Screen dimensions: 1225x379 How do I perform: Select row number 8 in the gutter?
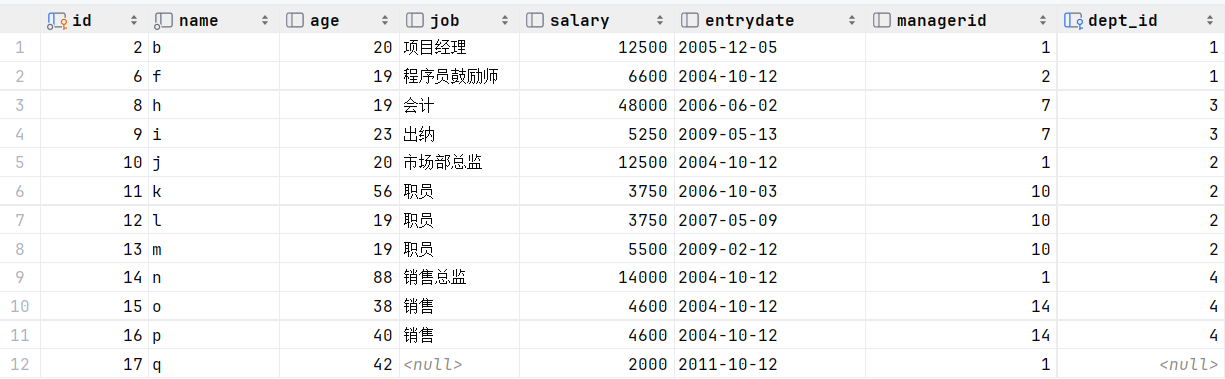tap(20, 249)
